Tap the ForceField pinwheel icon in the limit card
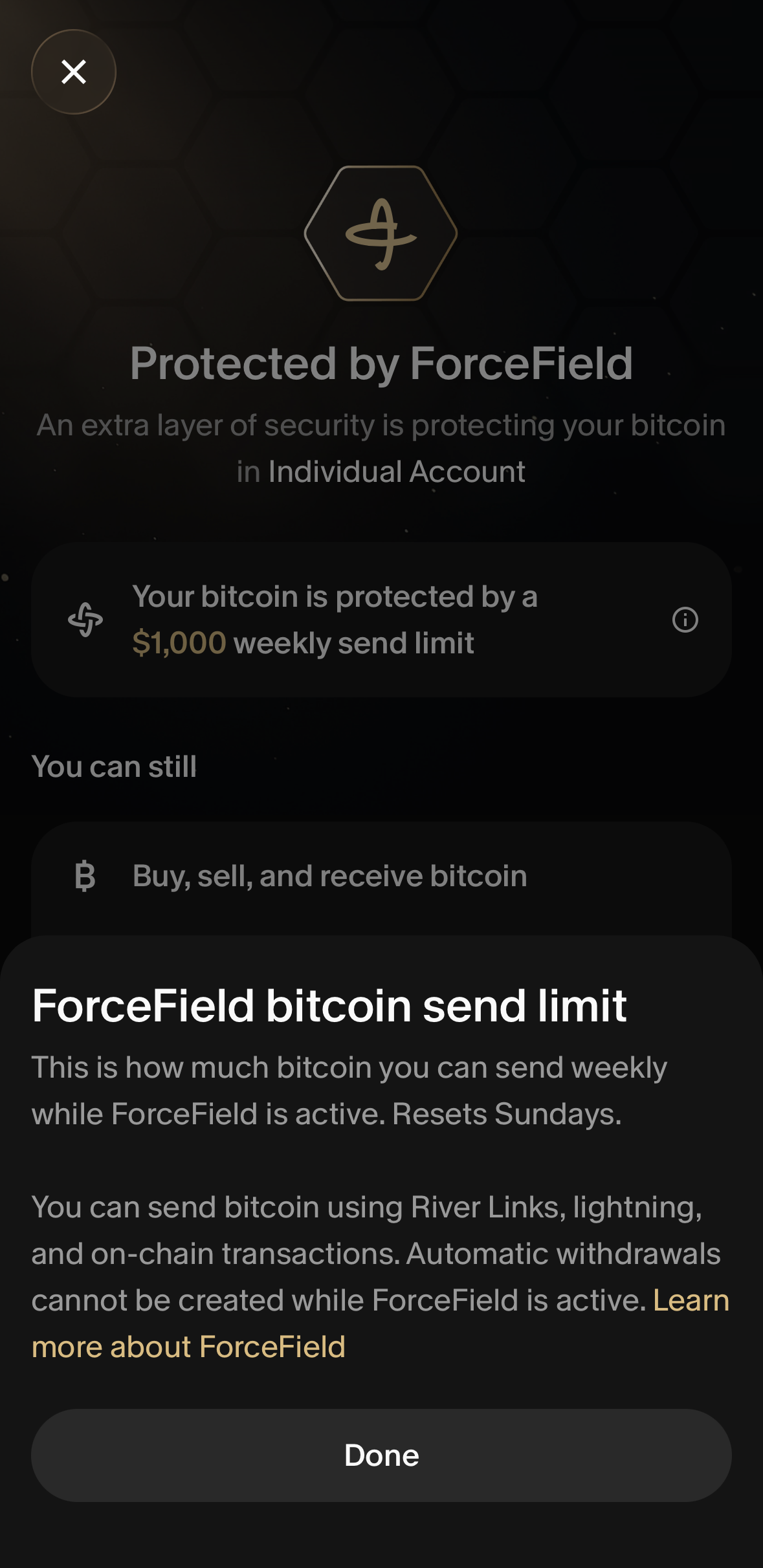 85,620
